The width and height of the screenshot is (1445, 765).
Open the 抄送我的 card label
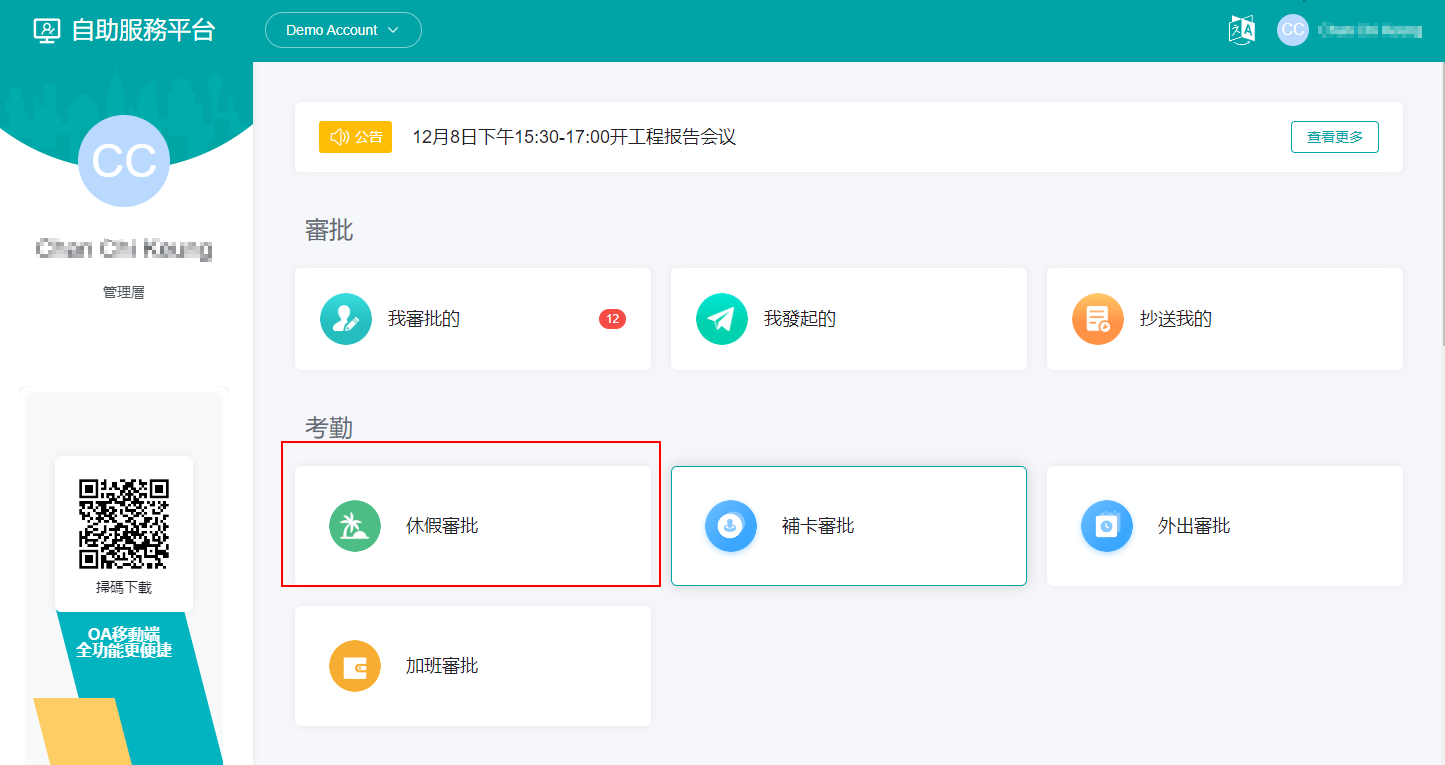(1176, 319)
